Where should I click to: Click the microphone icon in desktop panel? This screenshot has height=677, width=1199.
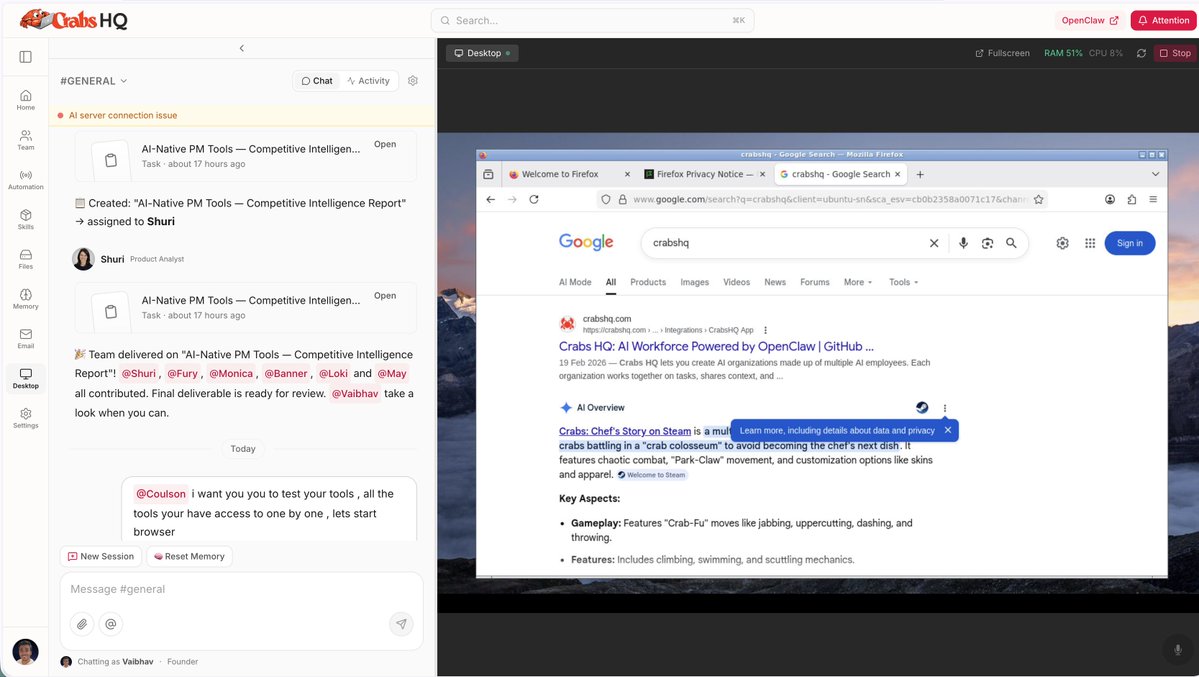(1178, 649)
